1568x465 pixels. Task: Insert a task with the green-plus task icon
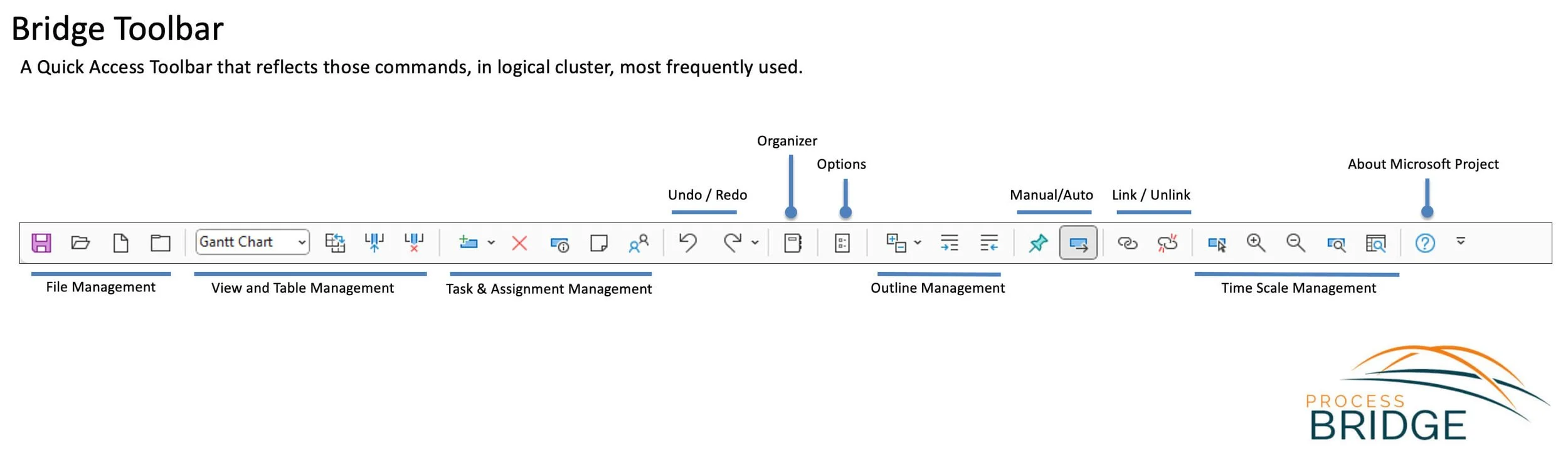click(x=469, y=243)
